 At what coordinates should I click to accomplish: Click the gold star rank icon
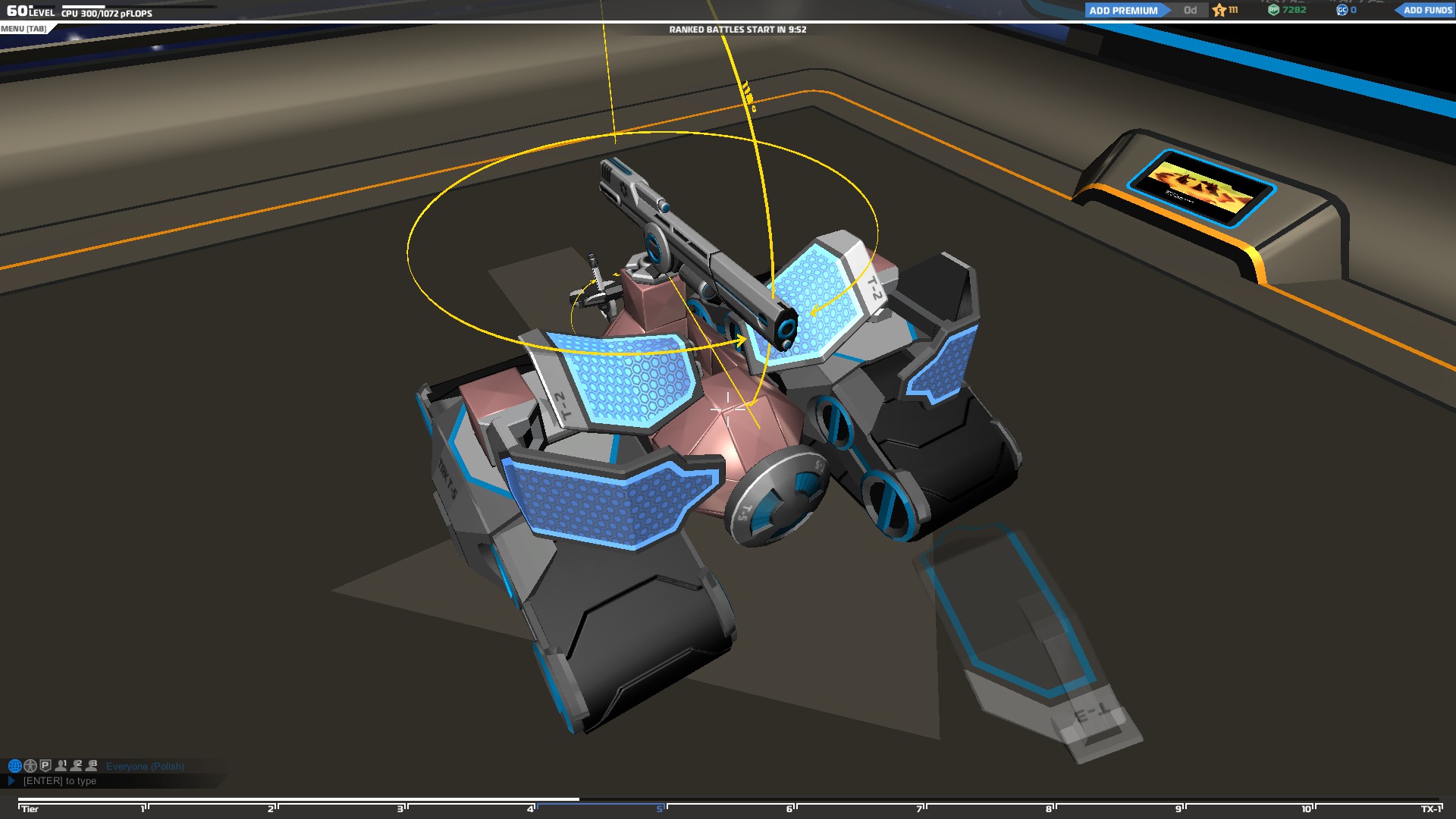pos(1219,10)
